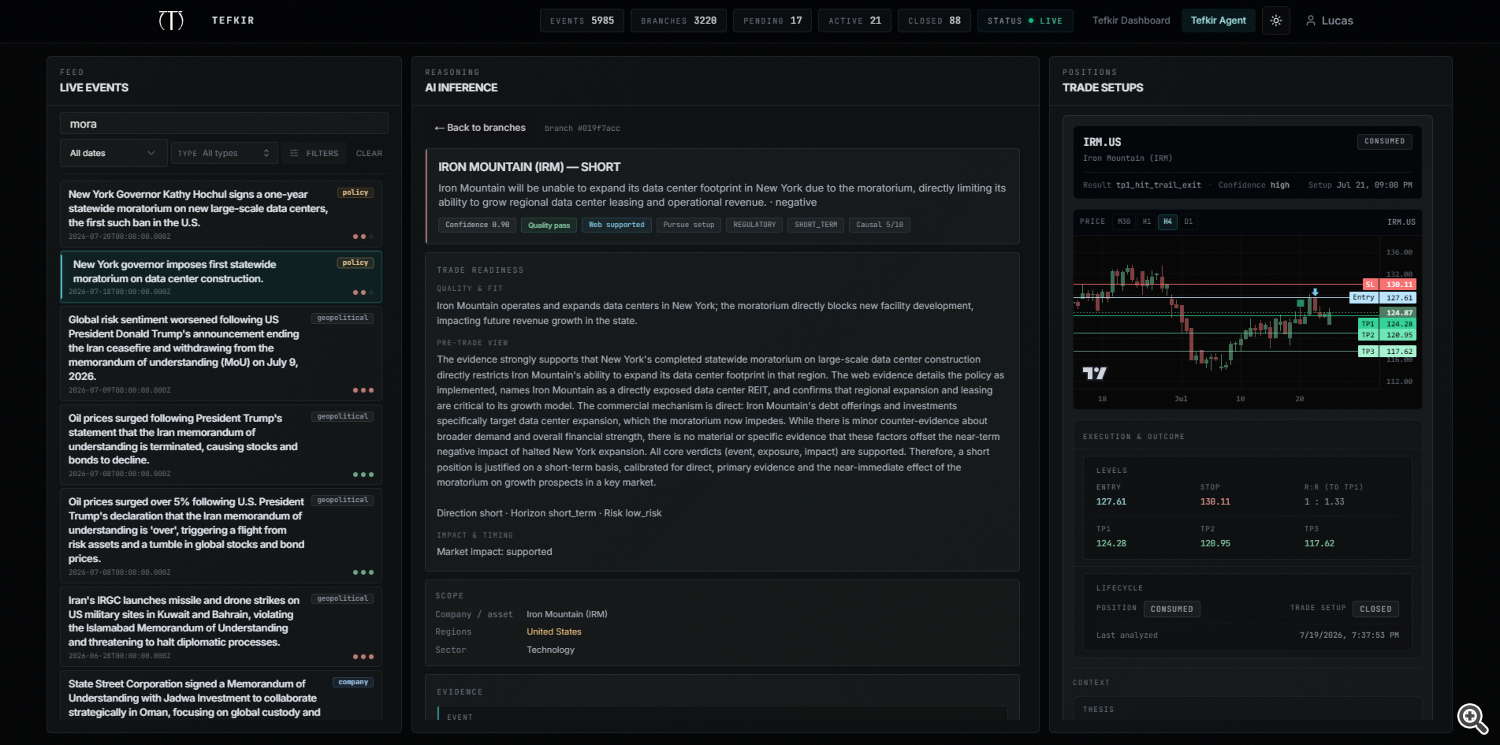Go back to branches
Screen dimensions: 1500x745
479,128
